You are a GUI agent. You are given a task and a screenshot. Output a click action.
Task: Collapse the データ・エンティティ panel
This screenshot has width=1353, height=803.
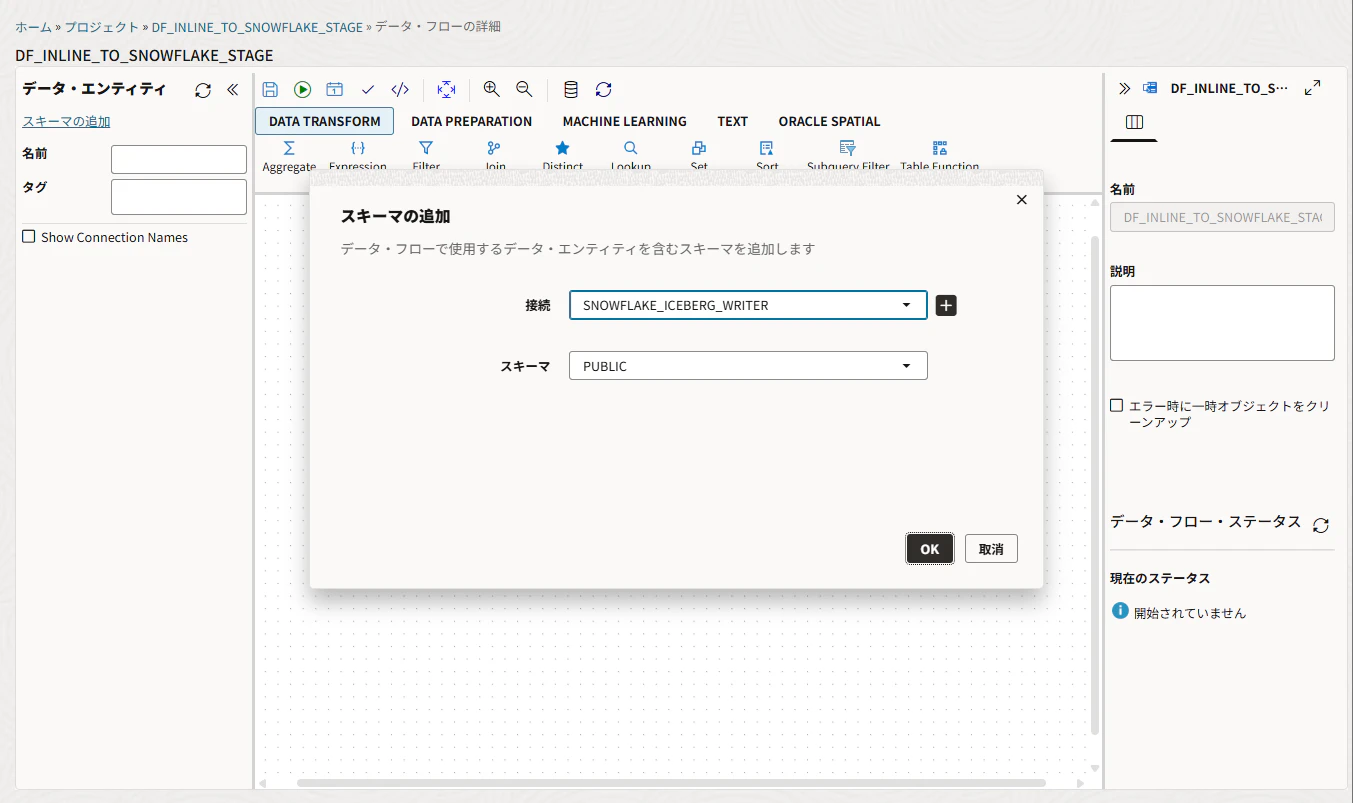(x=233, y=90)
